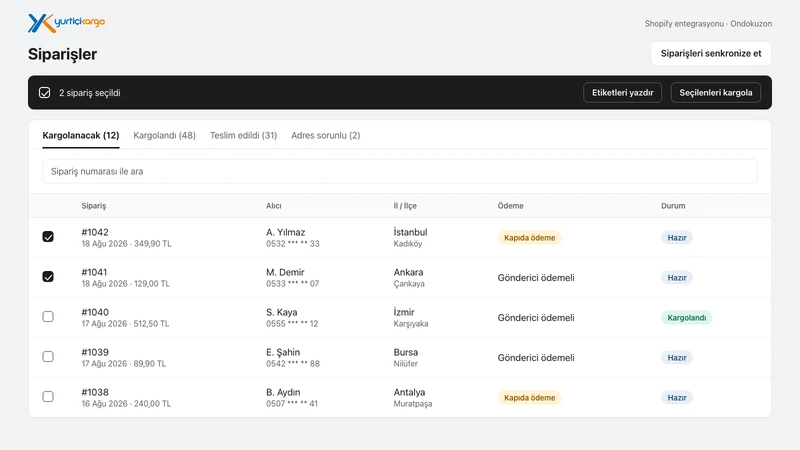The image size is (800, 450).
Task: Tick the checkbox for order #1039
Action: (48, 357)
